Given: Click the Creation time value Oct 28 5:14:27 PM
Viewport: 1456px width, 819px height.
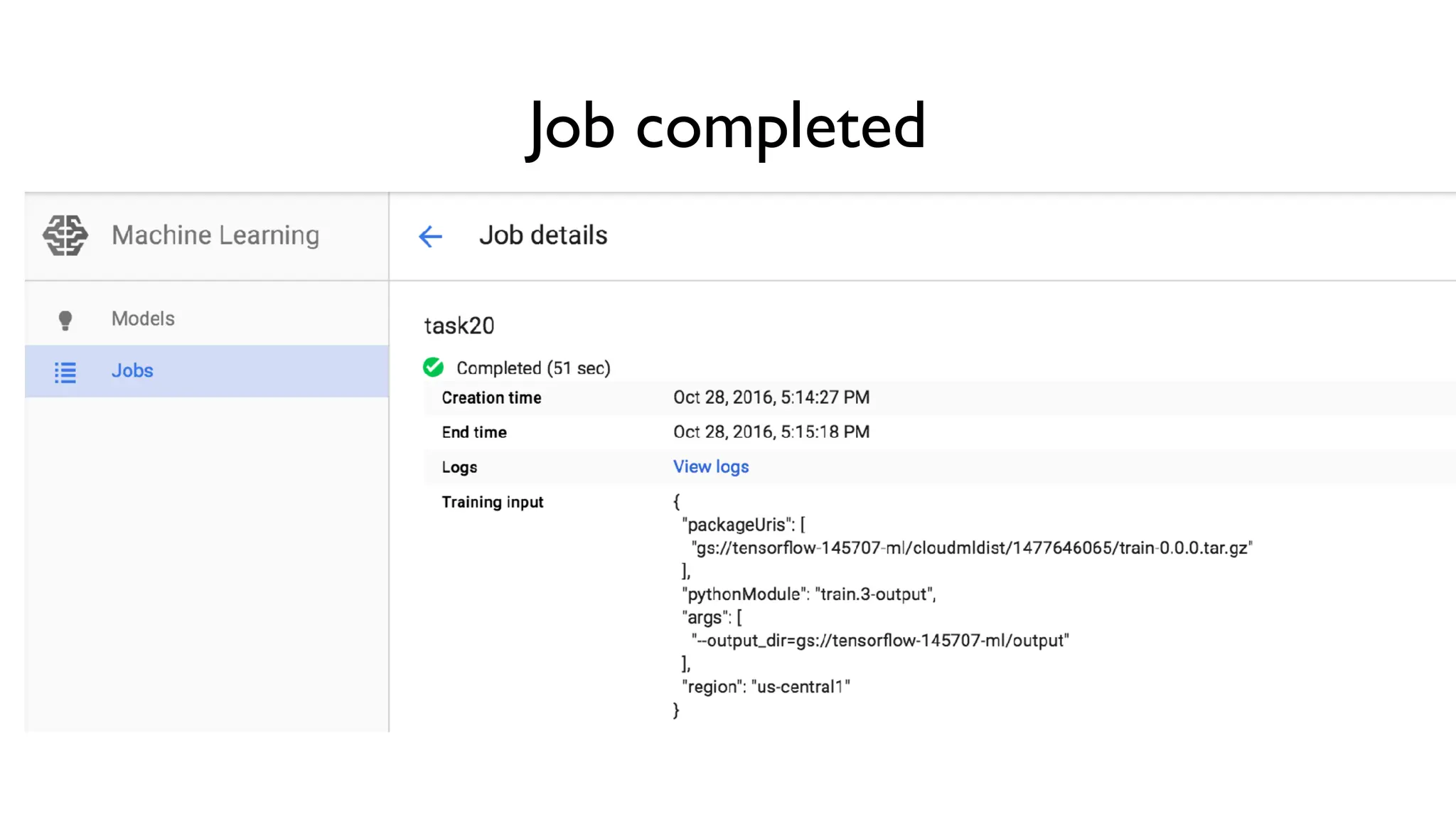Looking at the screenshot, I should pos(771,397).
